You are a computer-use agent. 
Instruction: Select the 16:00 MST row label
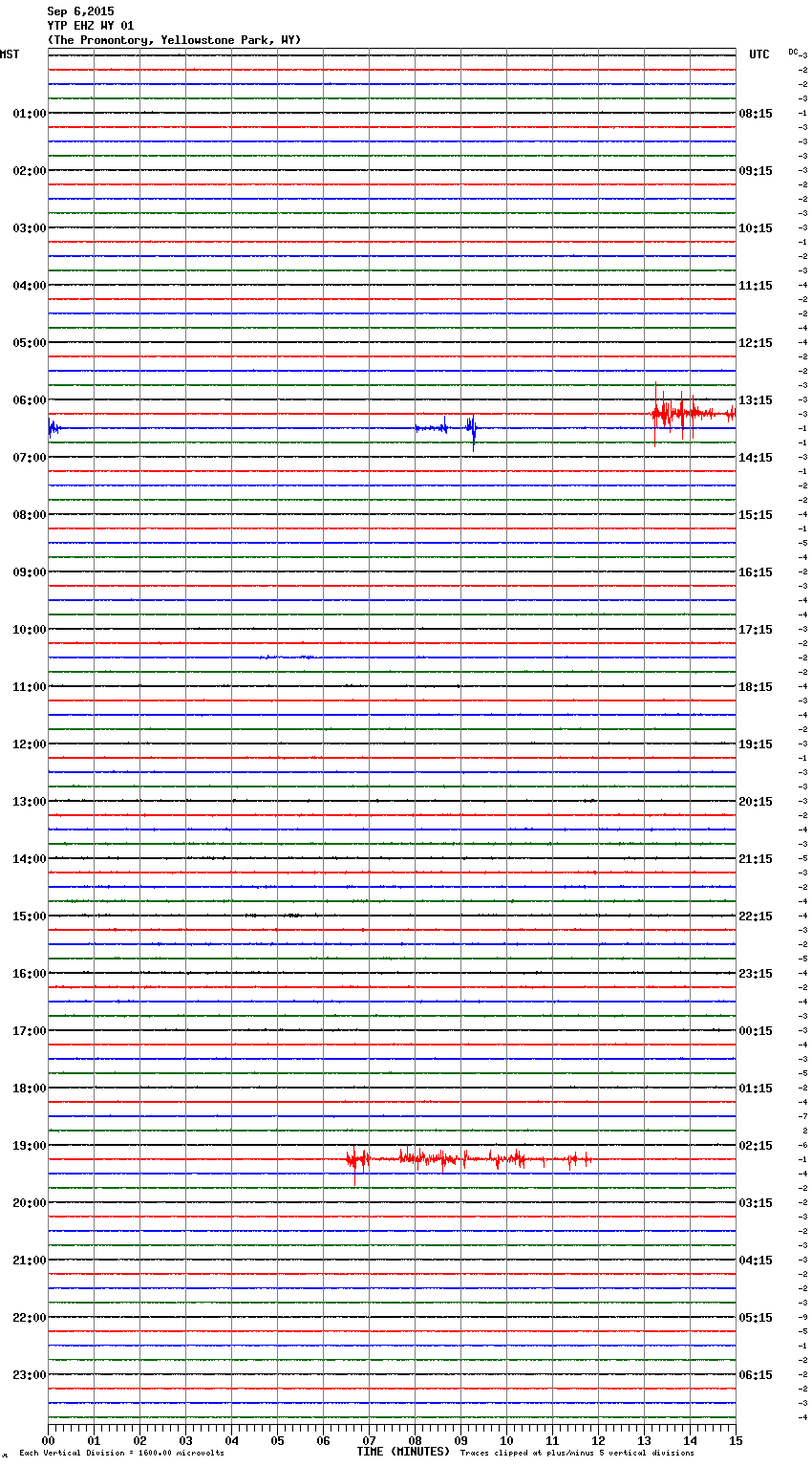[x=29, y=974]
